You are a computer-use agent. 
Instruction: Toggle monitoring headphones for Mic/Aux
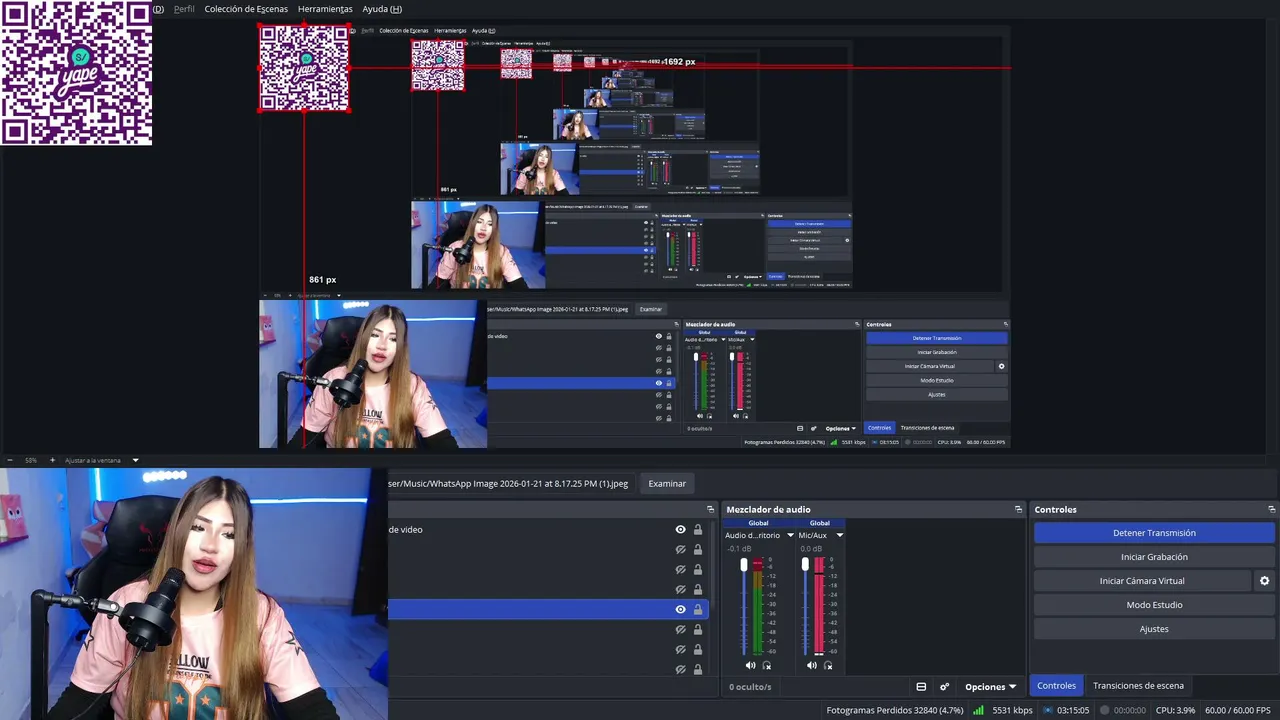828,666
